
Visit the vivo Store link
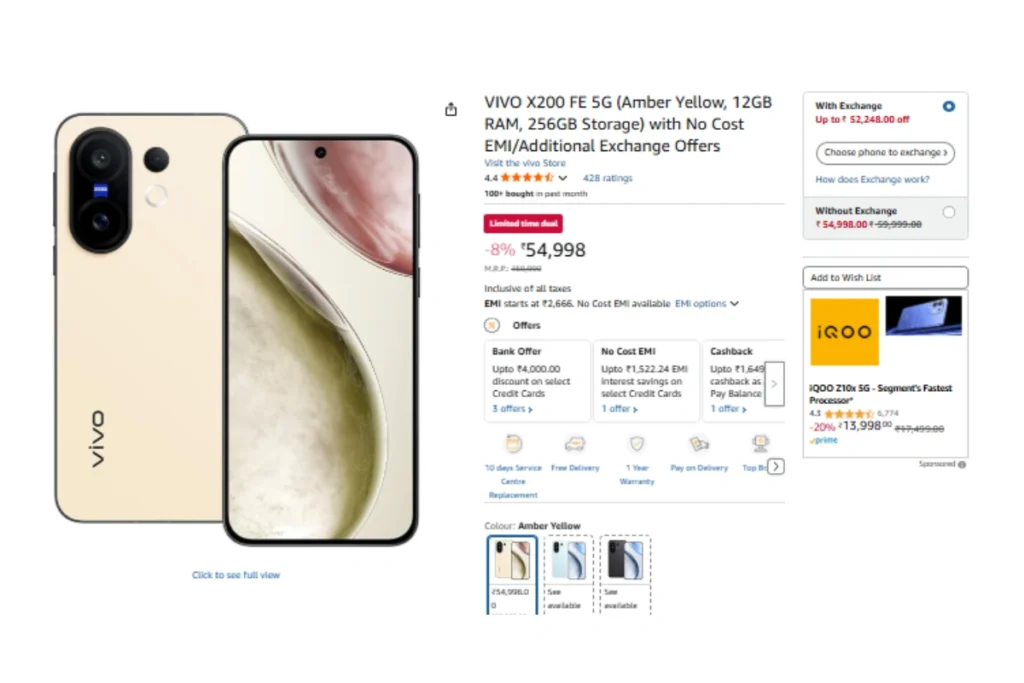[525, 163]
